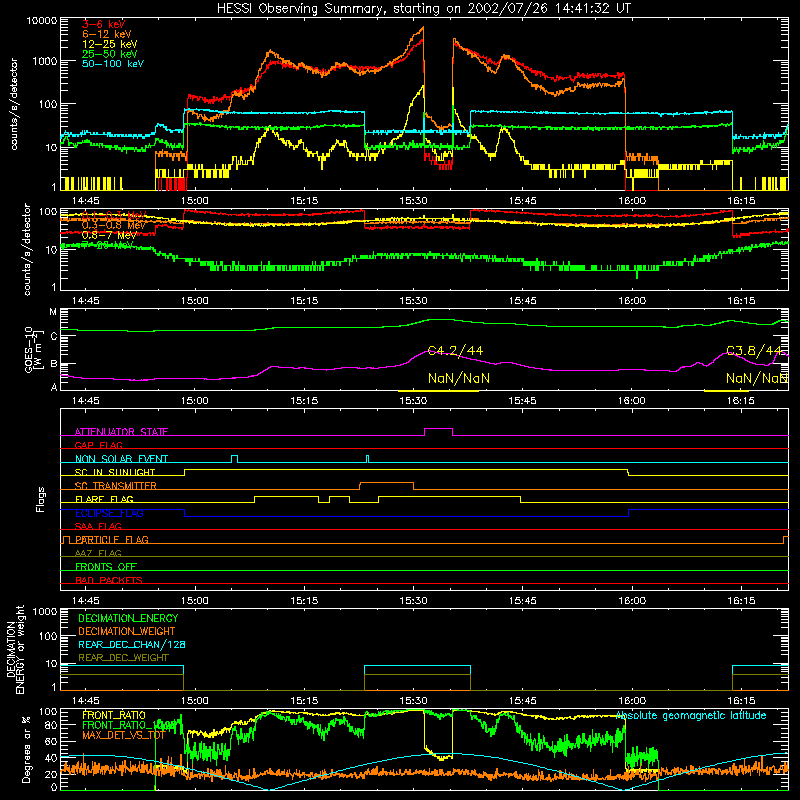Select the SC_TRANSMITTER flag label
Screen dimensions: 800x800
click(x=116, y=486)
